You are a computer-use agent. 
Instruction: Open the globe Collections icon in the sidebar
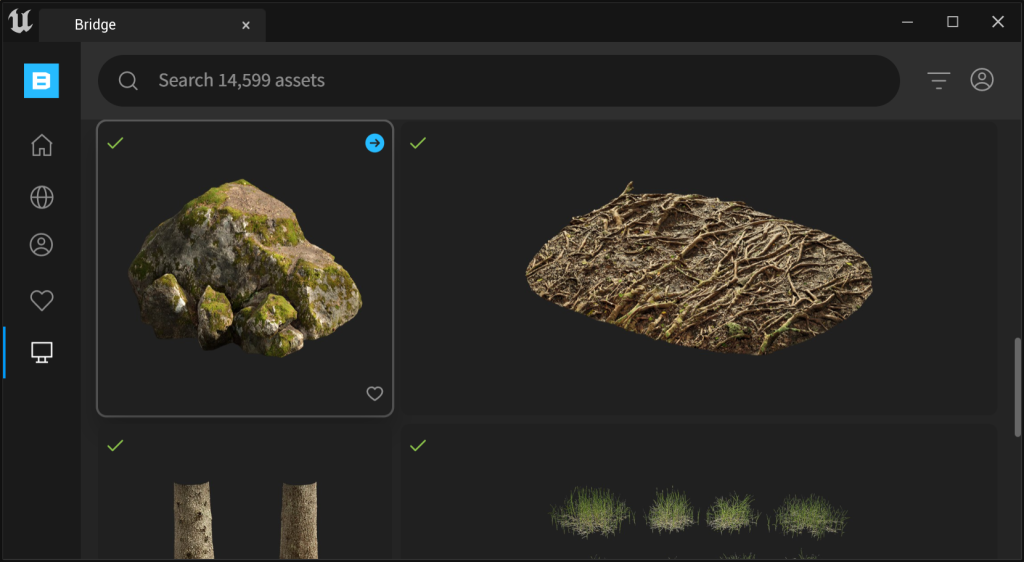point(42,197)
